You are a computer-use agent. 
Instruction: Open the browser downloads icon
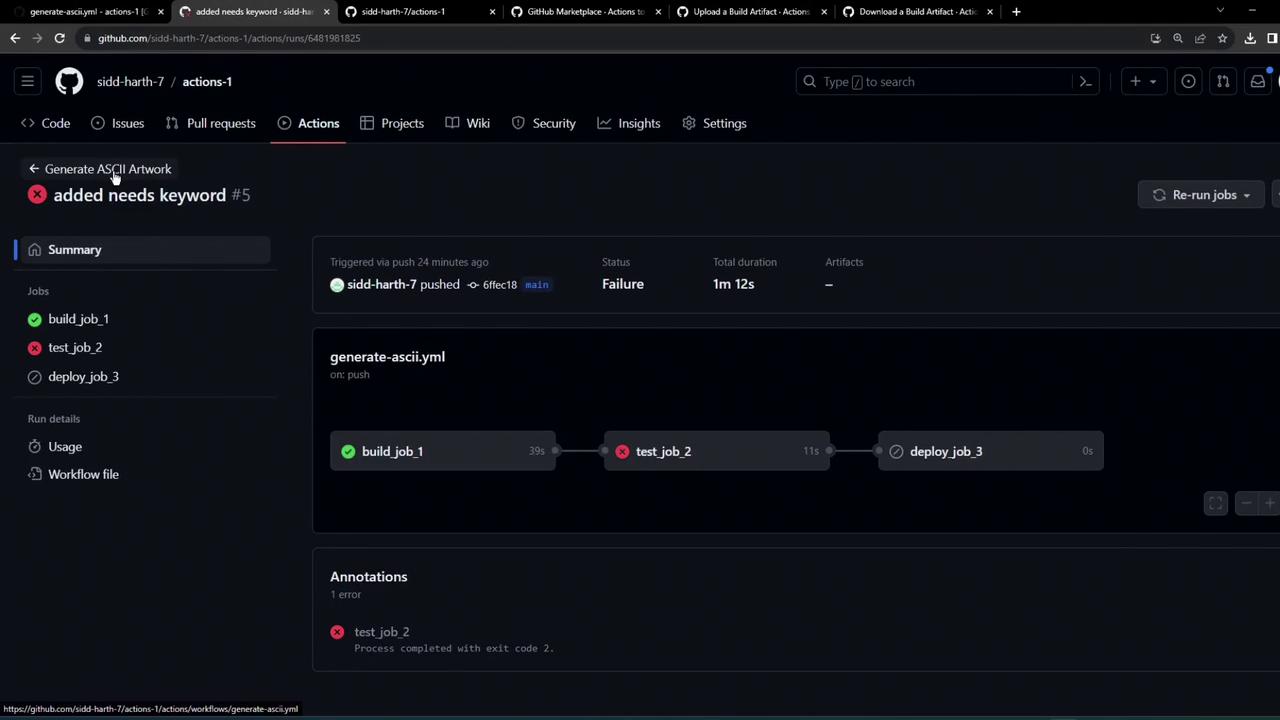tap(1250, 38)
